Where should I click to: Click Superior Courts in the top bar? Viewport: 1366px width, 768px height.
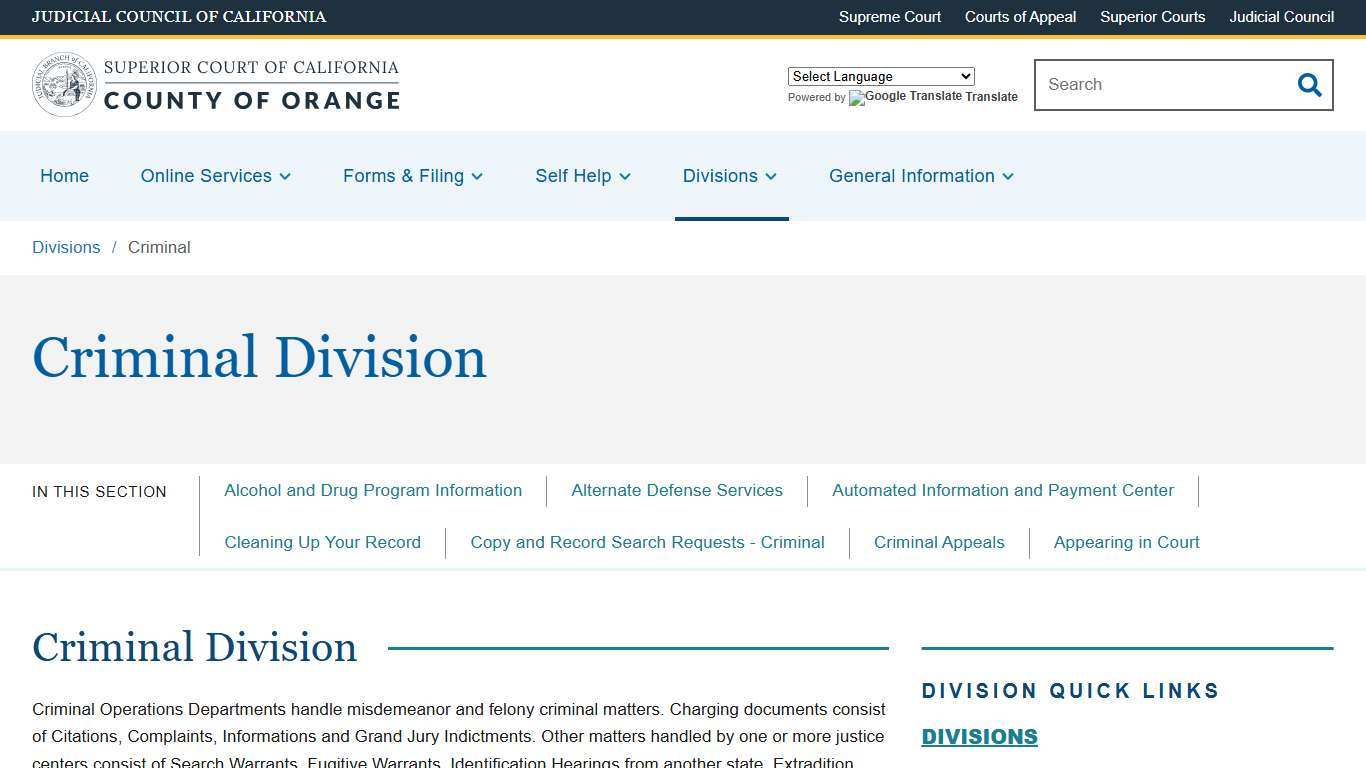1152,17
